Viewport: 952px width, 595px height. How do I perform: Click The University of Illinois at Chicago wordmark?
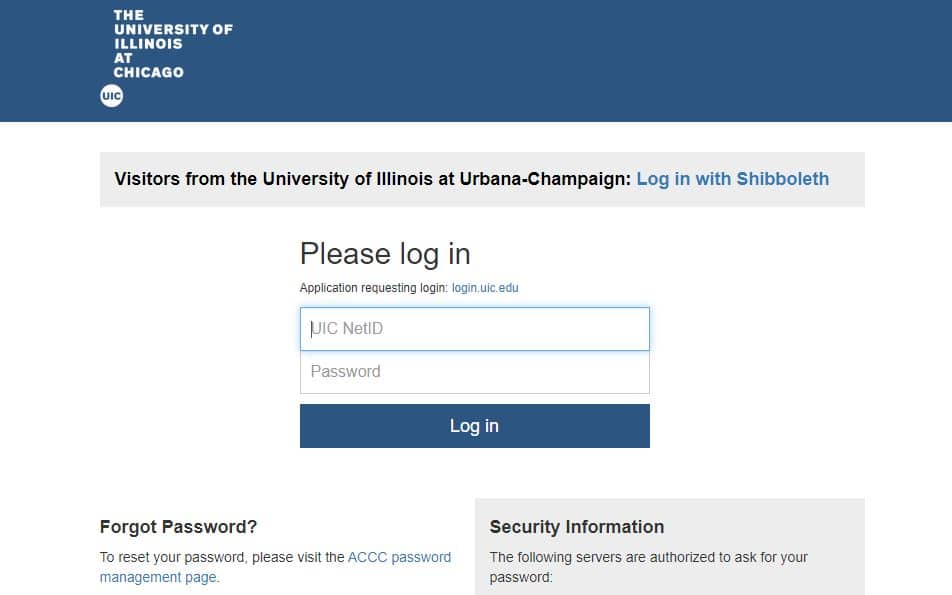173,44
